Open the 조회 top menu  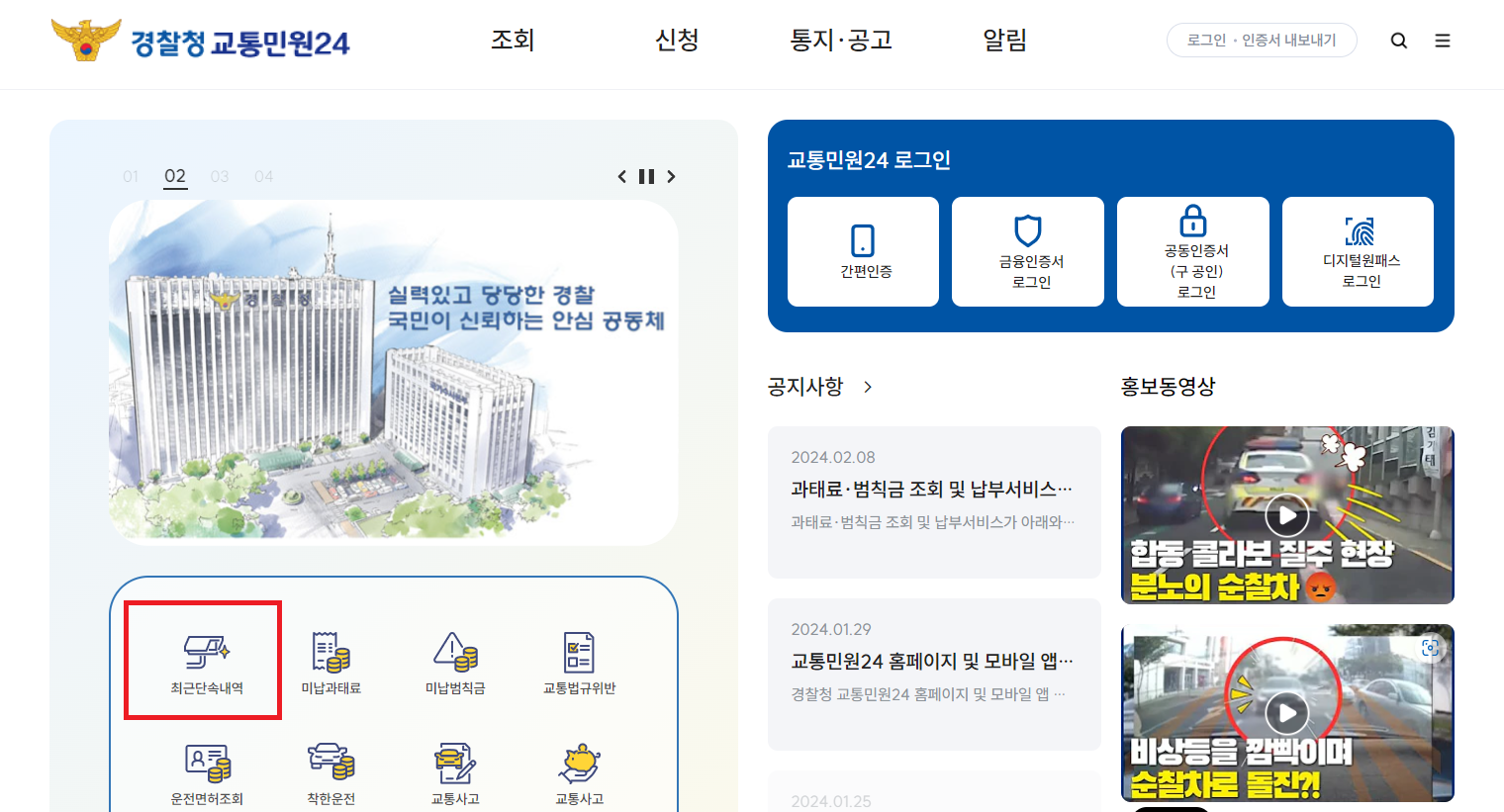pyautogui.click(x=513, y=40)
